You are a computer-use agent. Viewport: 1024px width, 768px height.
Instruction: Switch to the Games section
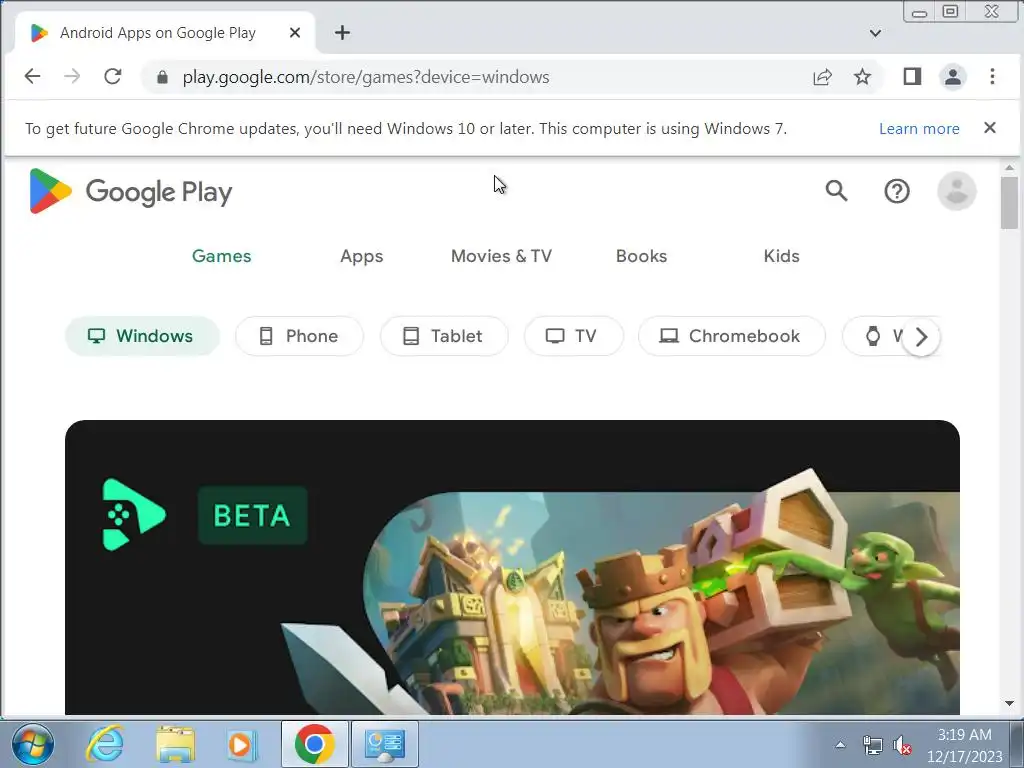click(221, 256)
